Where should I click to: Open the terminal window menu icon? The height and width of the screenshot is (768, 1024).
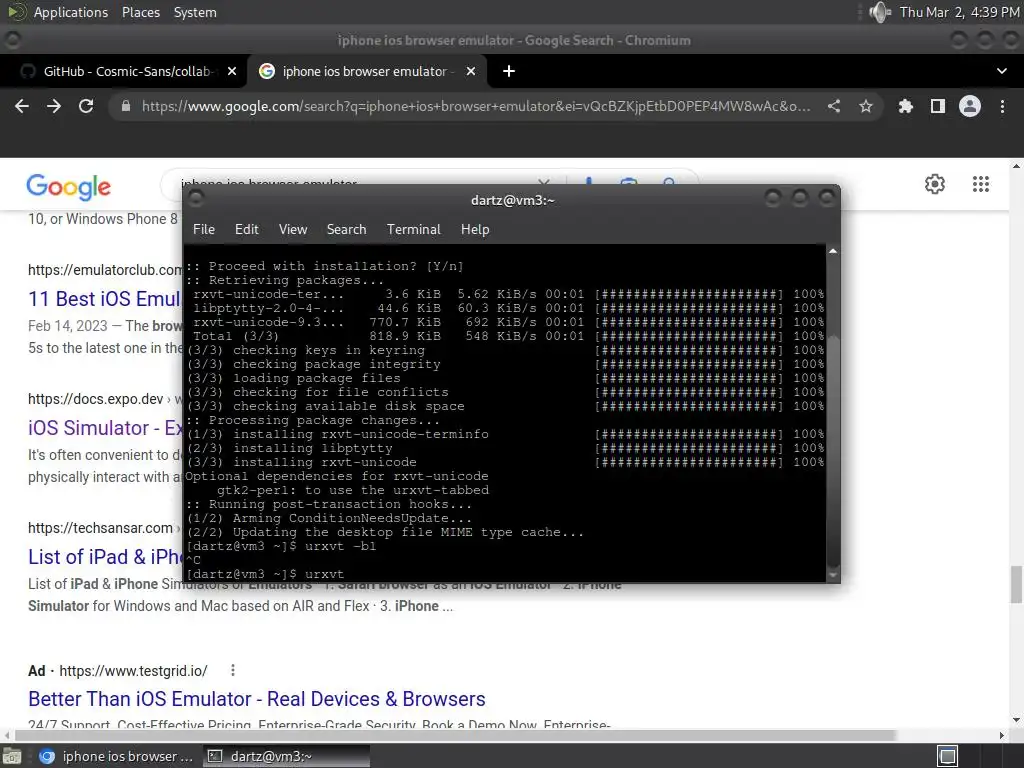196,198
